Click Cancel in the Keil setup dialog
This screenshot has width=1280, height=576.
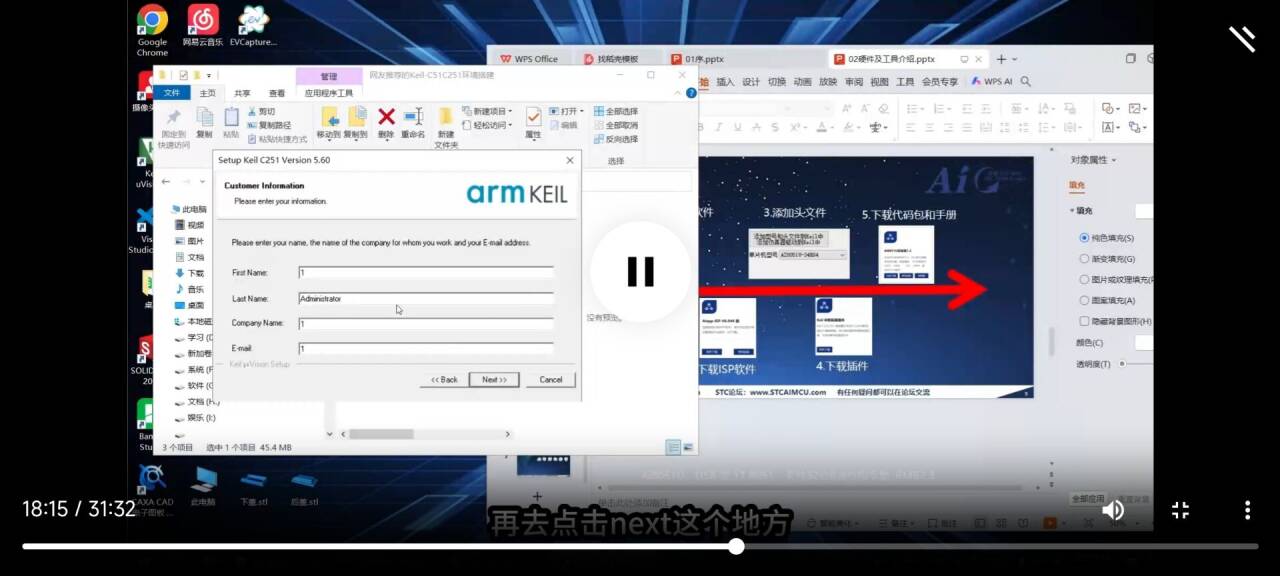click(551, 380)
